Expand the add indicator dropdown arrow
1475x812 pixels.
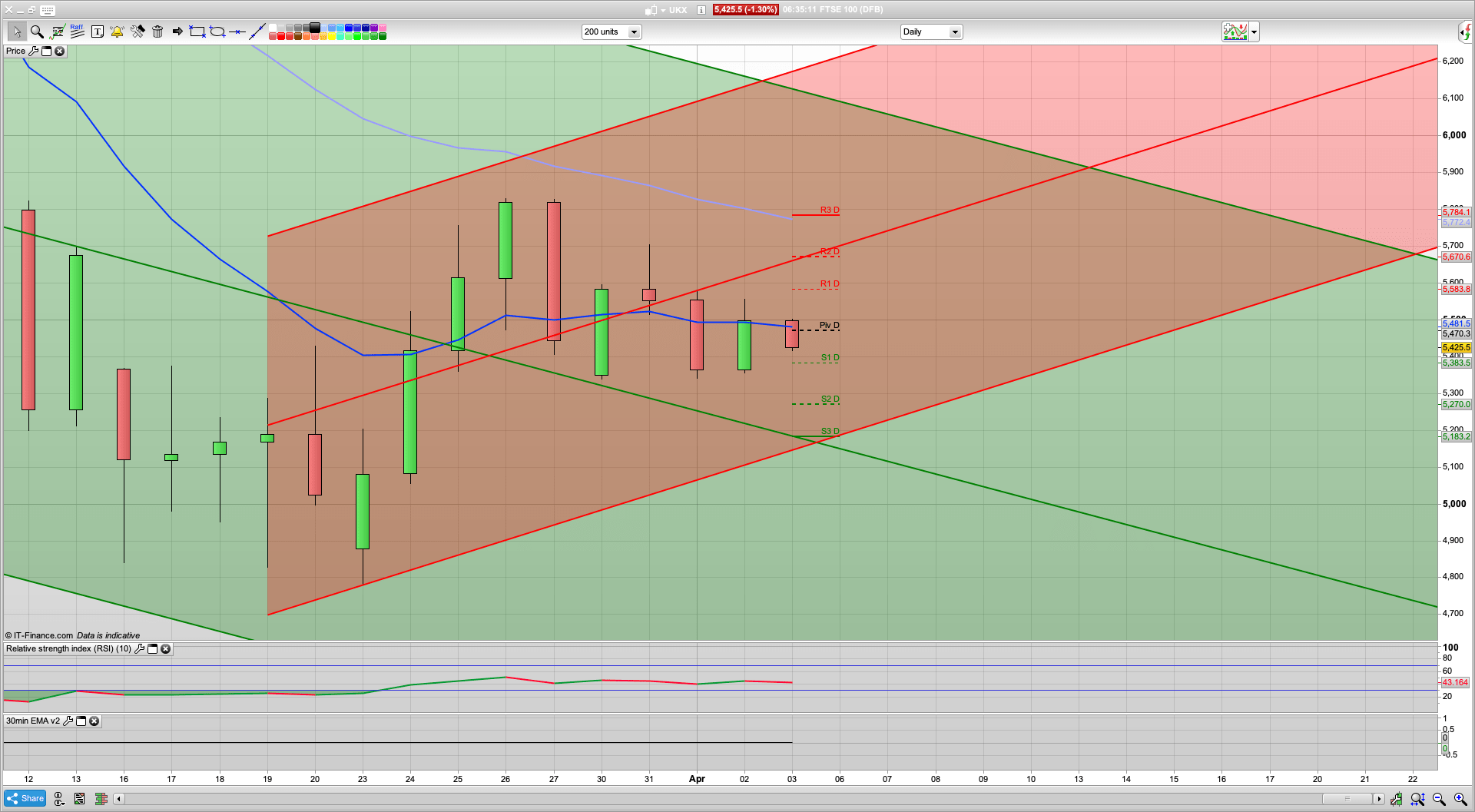1254,32
